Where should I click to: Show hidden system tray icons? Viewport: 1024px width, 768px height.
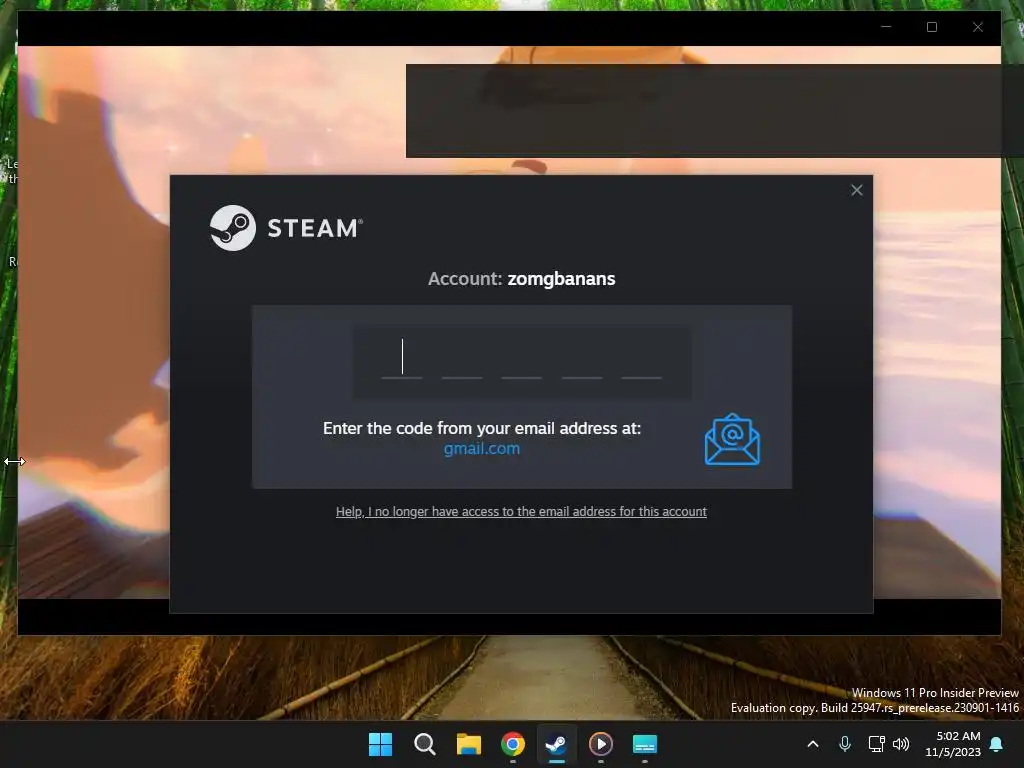click(x=813, y=744)
